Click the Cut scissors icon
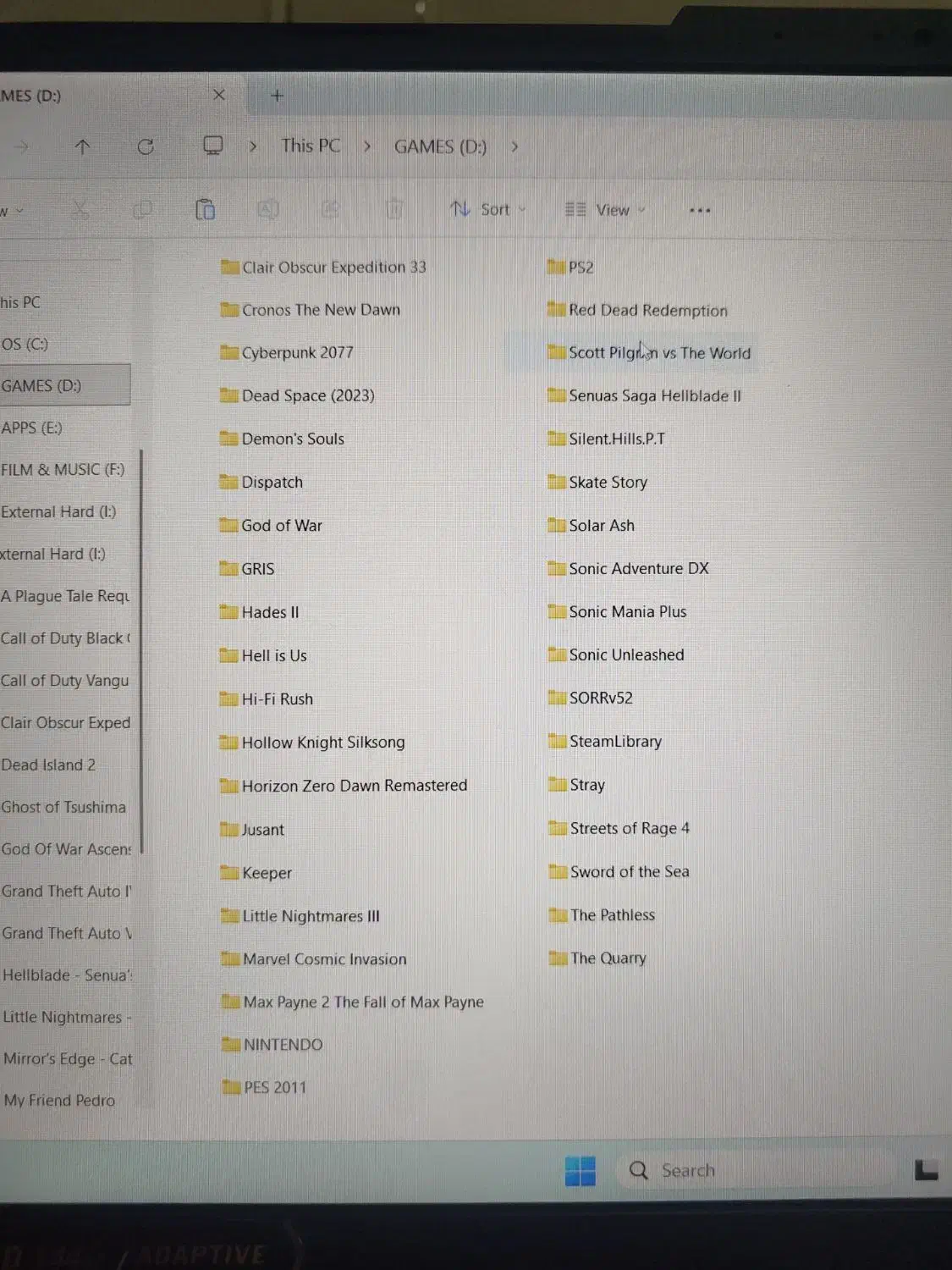The height and width of the screenshot is (1270, 952). (80, 209)
